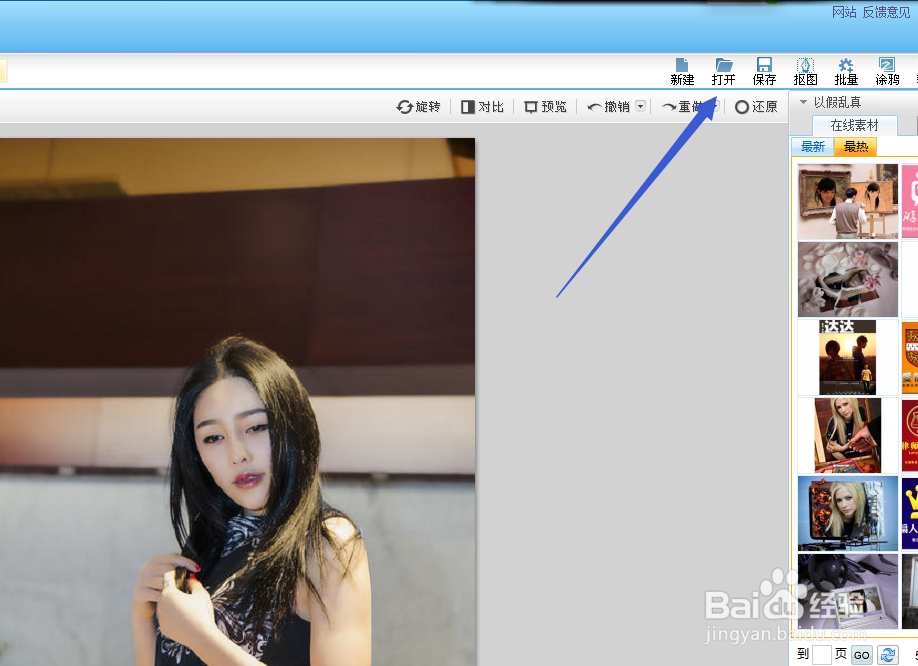The image size is (918, 666).
Task: Select the 最热 hottest materials tab
Action: click(x=855, y=146)
